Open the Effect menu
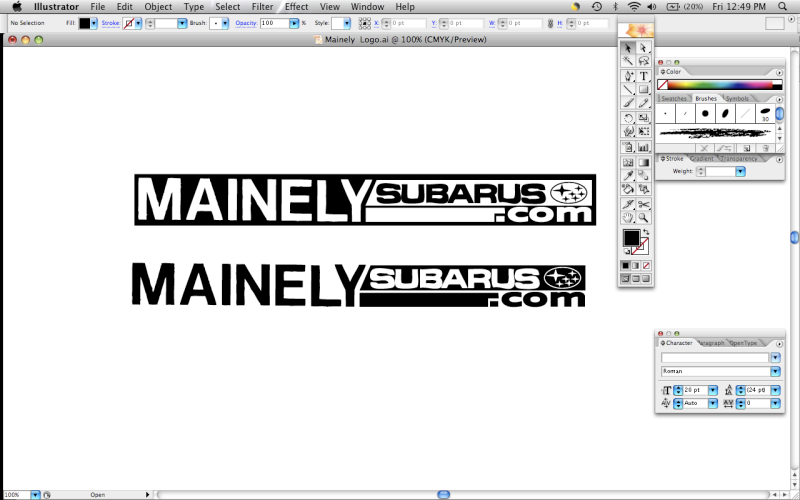The image size is (800, 500). [296, 7]
